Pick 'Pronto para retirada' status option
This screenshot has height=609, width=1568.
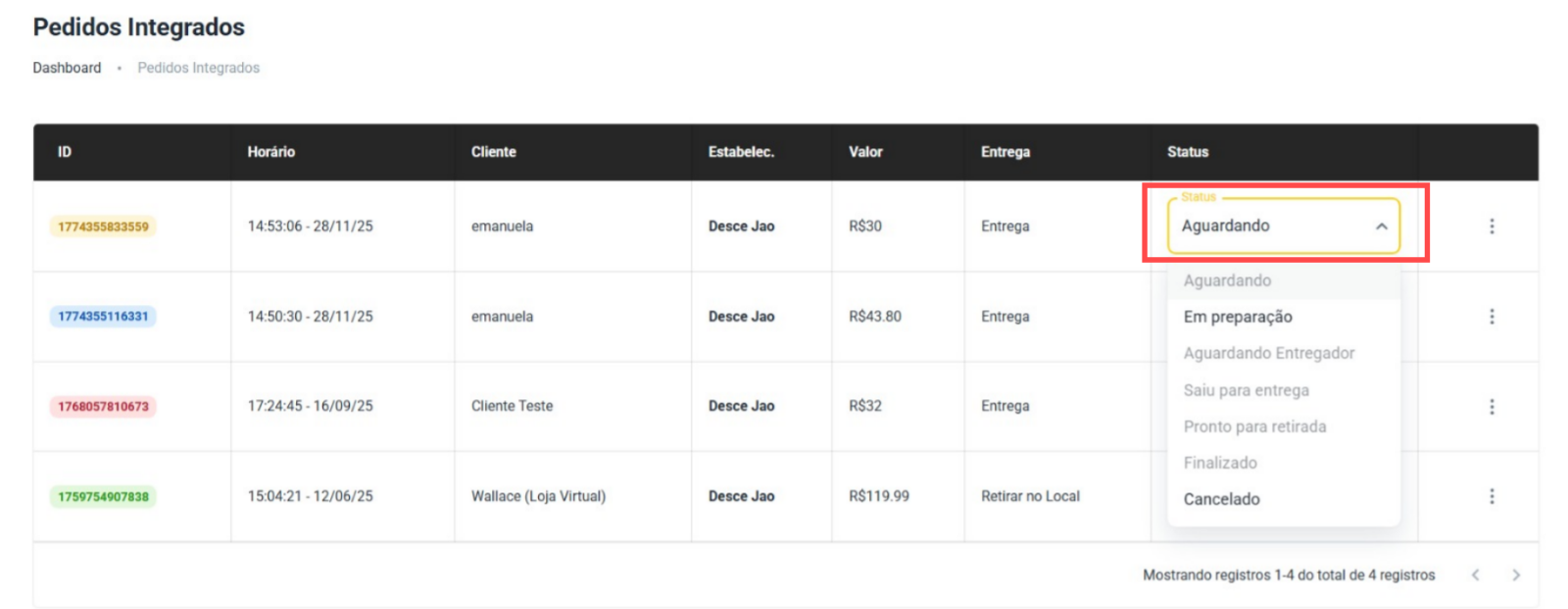[x=1255, y=427]
